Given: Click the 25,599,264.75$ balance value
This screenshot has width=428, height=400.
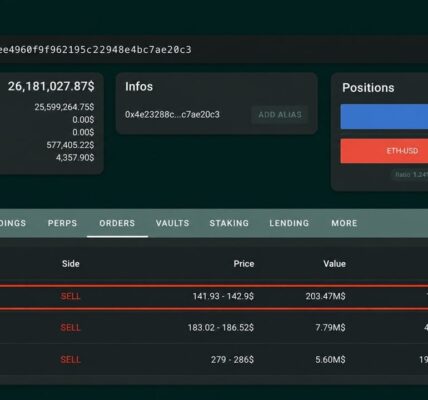Looking at the screenshot, I should (x=64, y=107).
